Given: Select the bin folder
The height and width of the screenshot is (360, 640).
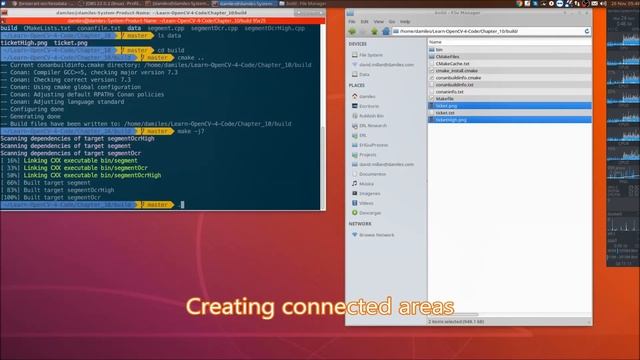Looking at the screenshot, I should click(x=509, y=49).
